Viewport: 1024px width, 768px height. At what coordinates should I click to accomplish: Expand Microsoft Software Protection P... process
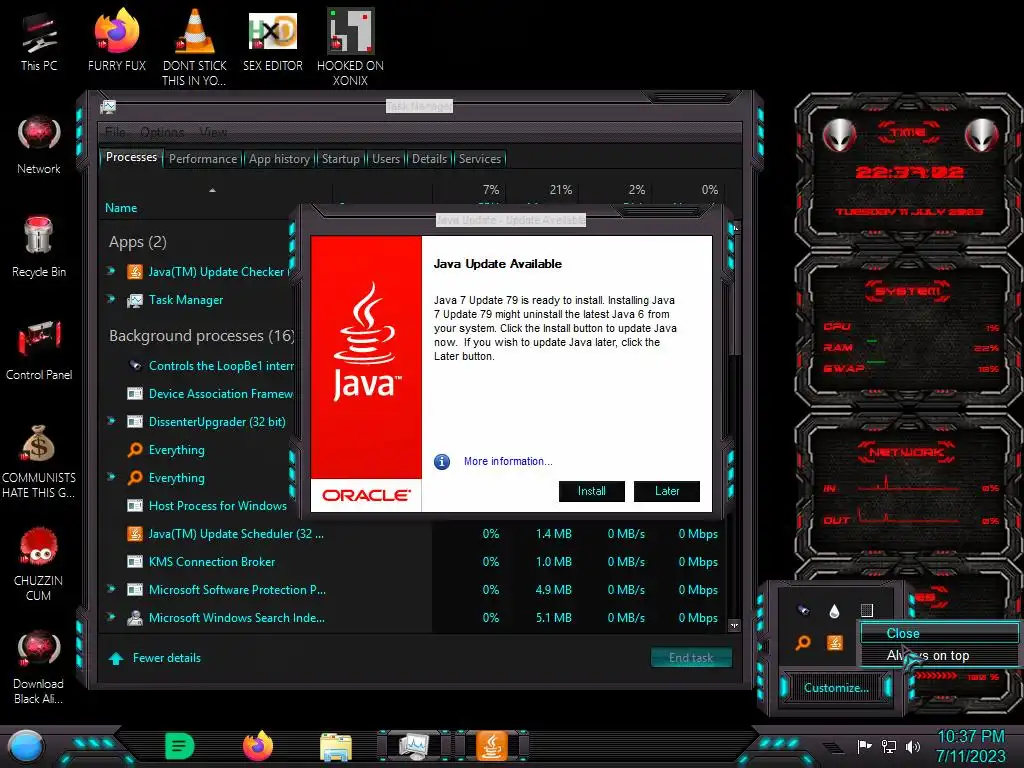pyautogui.click(x=111, y=588)
